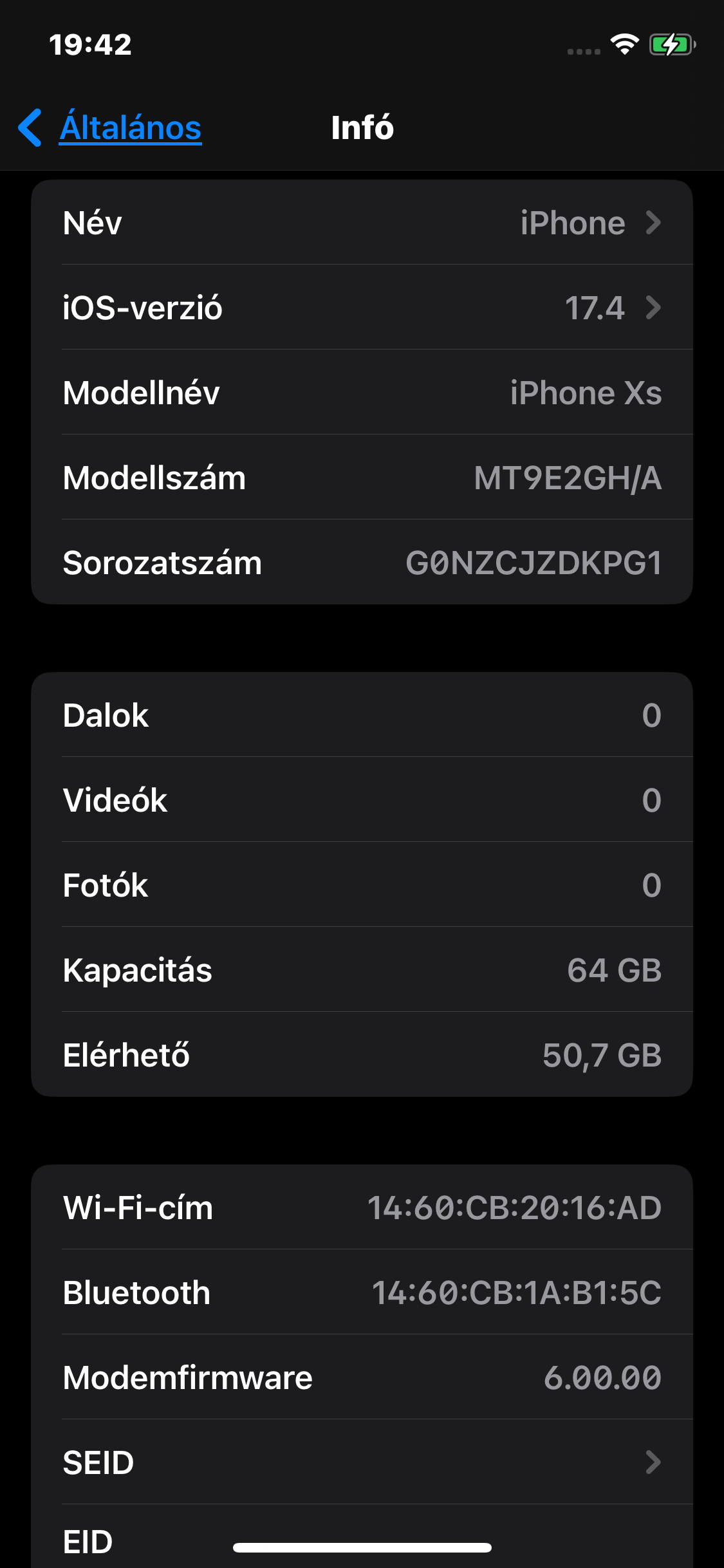Tap the Wi-Fi status icon
This screenshot has width=724, height=1568.
[624, 44]
